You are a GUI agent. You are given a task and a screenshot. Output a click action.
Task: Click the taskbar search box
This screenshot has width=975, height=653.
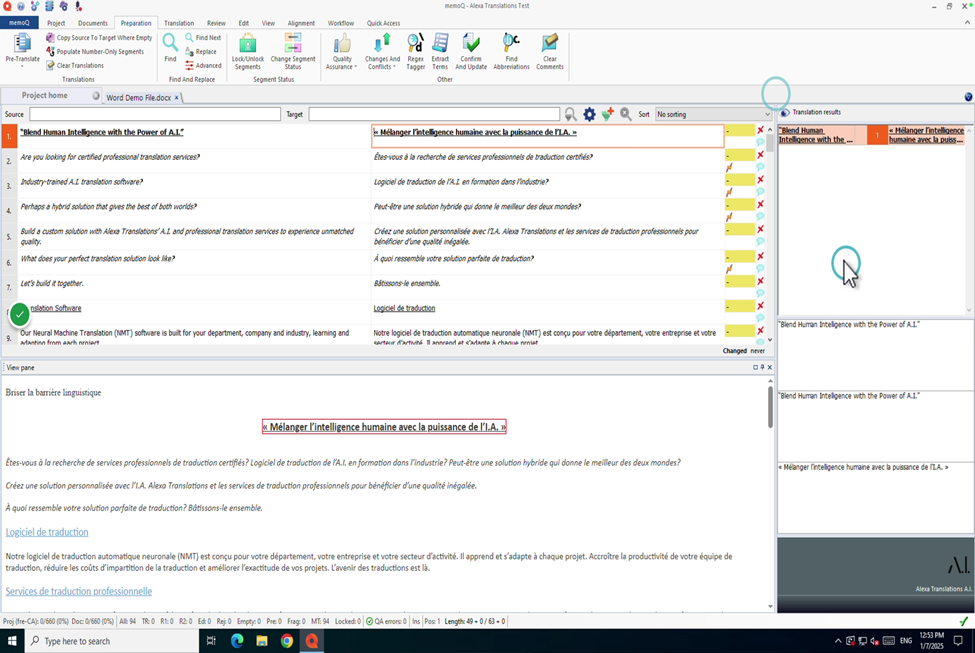pyautogui.click(x=112, y=641)
